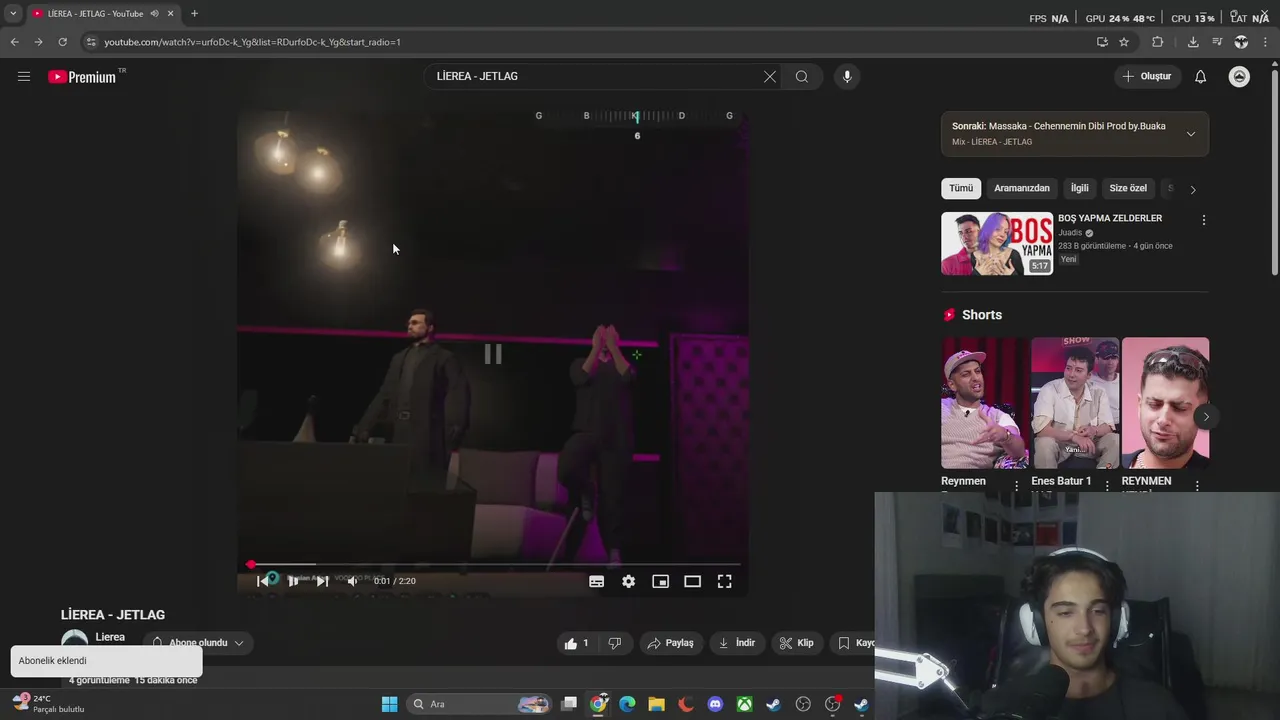
Task: Open the media controls in Chrome toolbar
Action: (1217, 42)
